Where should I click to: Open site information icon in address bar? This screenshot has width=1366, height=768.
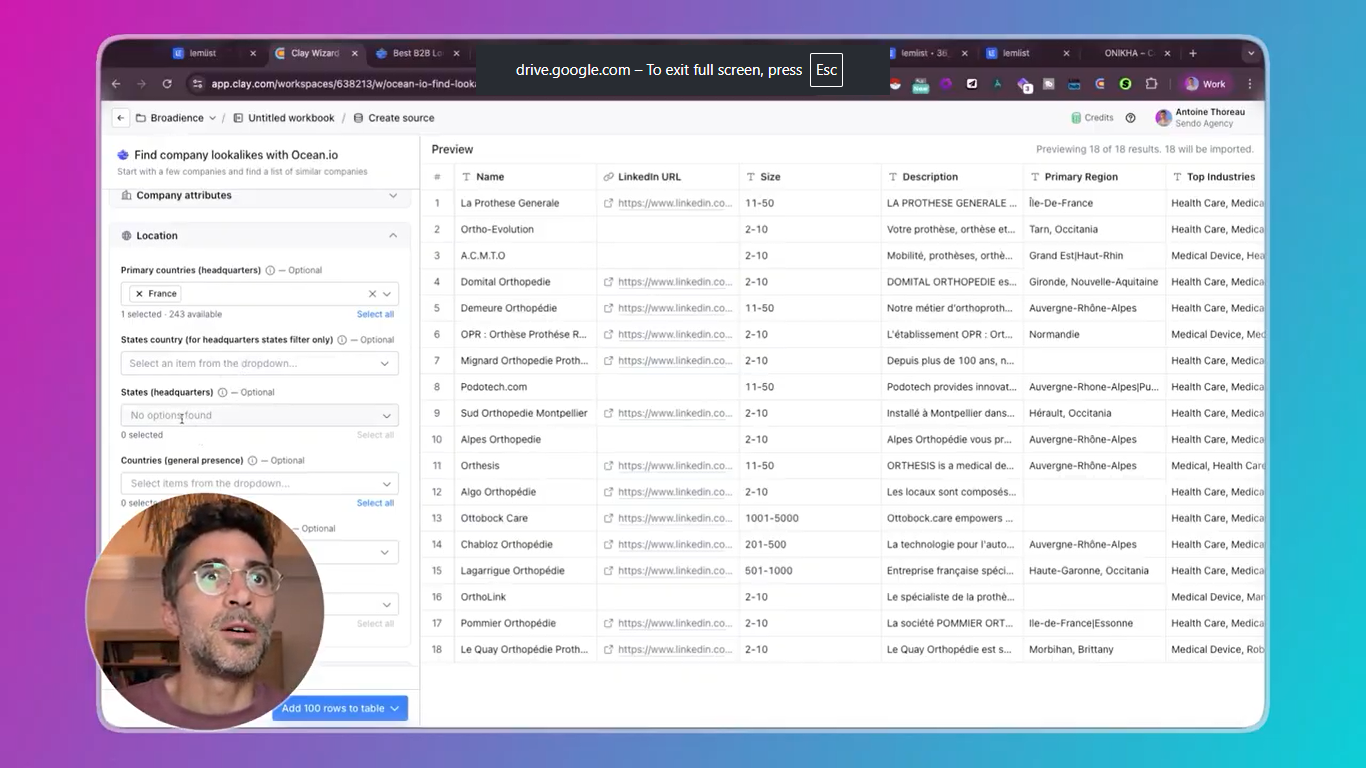(197, 84)
